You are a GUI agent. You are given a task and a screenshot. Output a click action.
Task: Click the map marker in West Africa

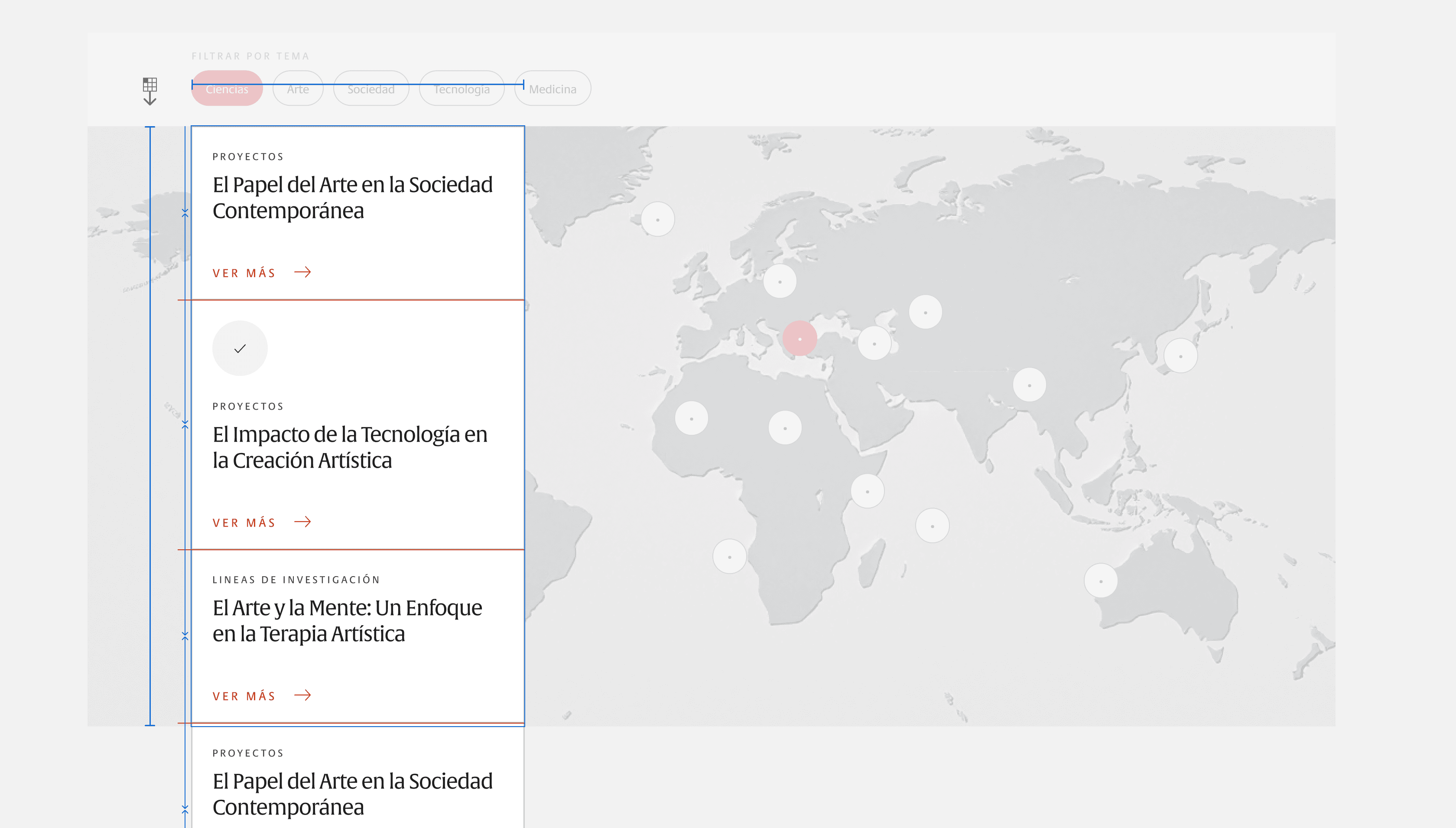point(691,418)
